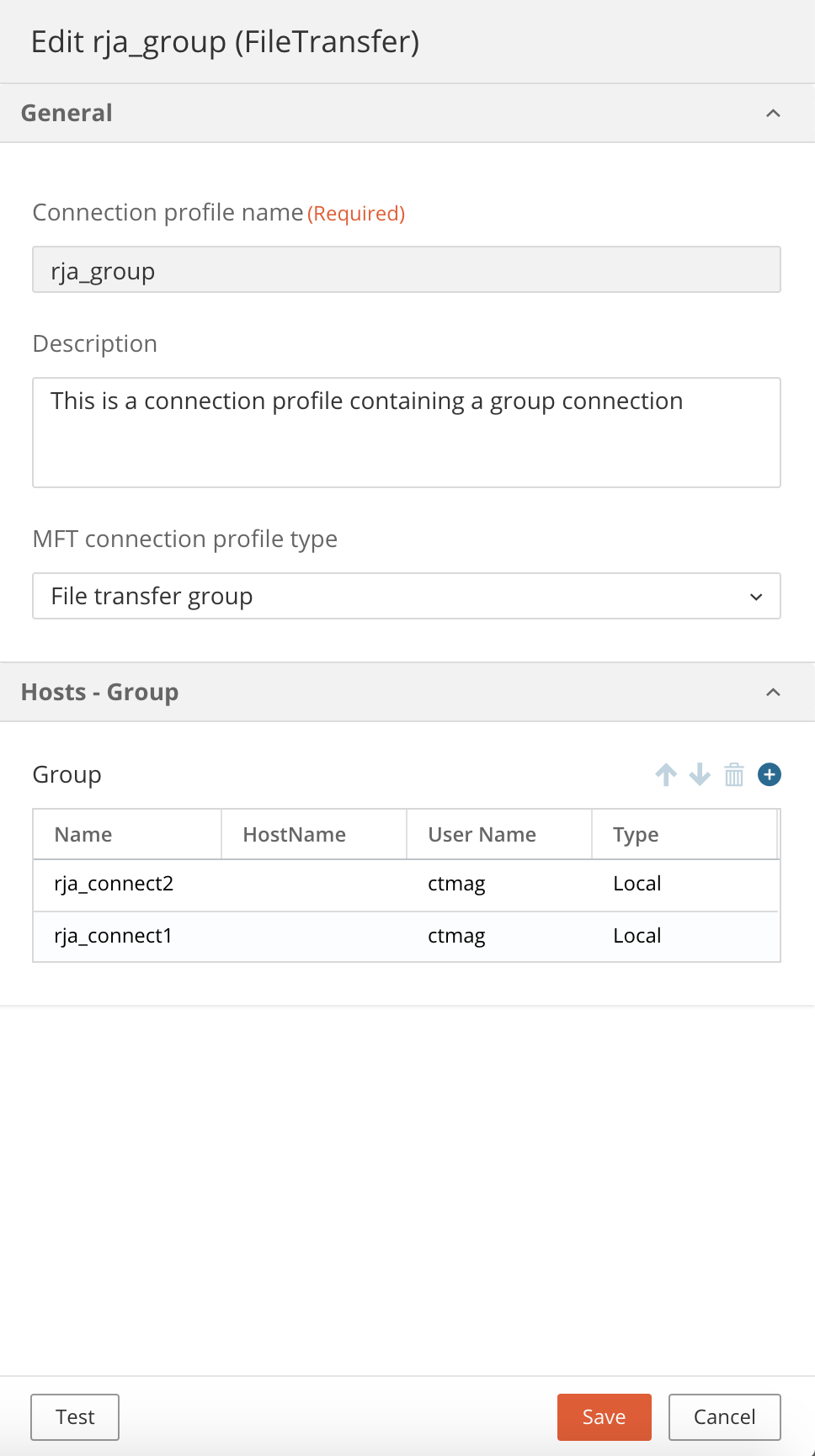Click the move down arrow icon
The height and width of the screenshot is (1456, 815).
click(x=700, y=774)
